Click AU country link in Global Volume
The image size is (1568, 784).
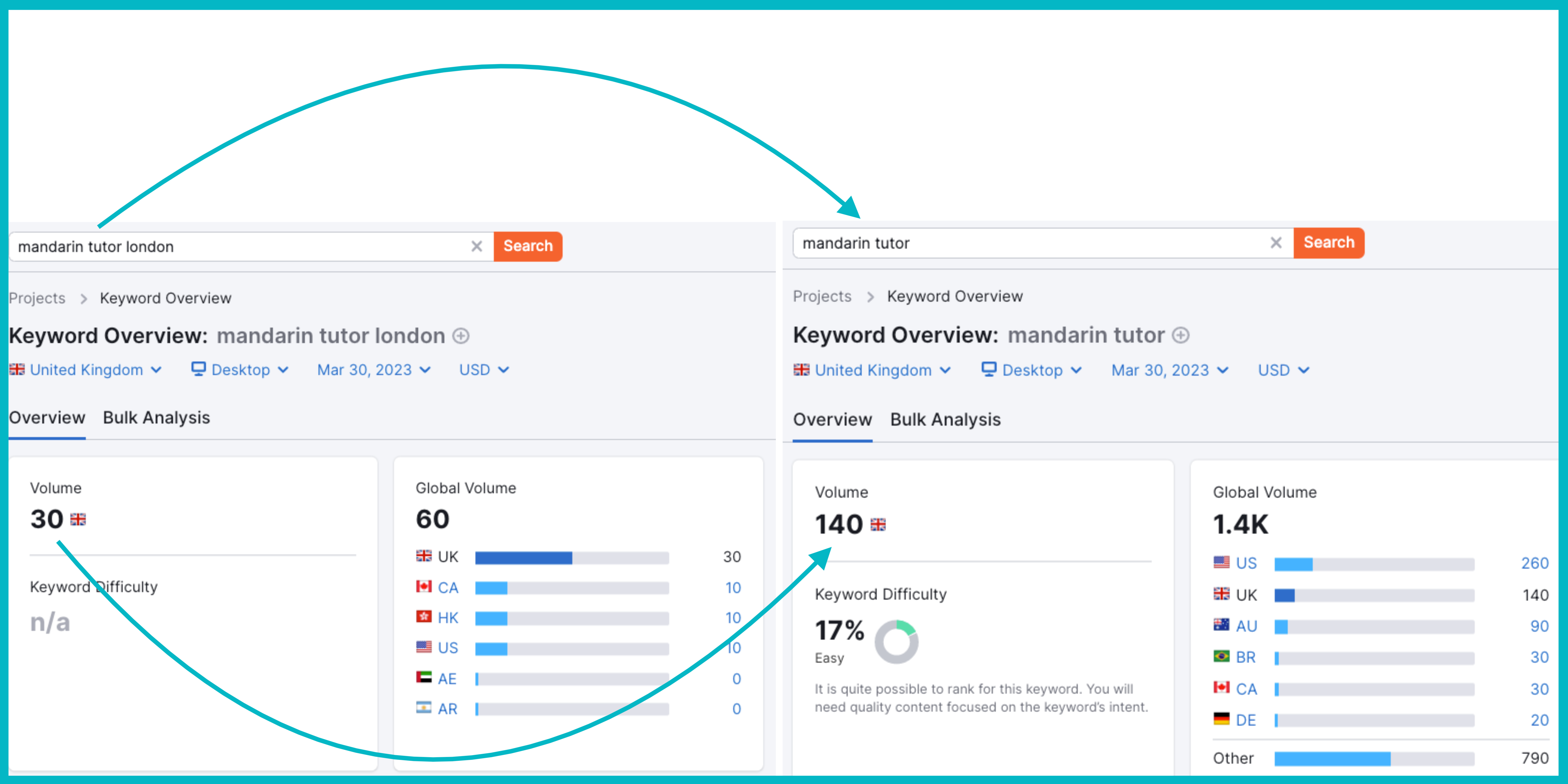(1246, 626)
